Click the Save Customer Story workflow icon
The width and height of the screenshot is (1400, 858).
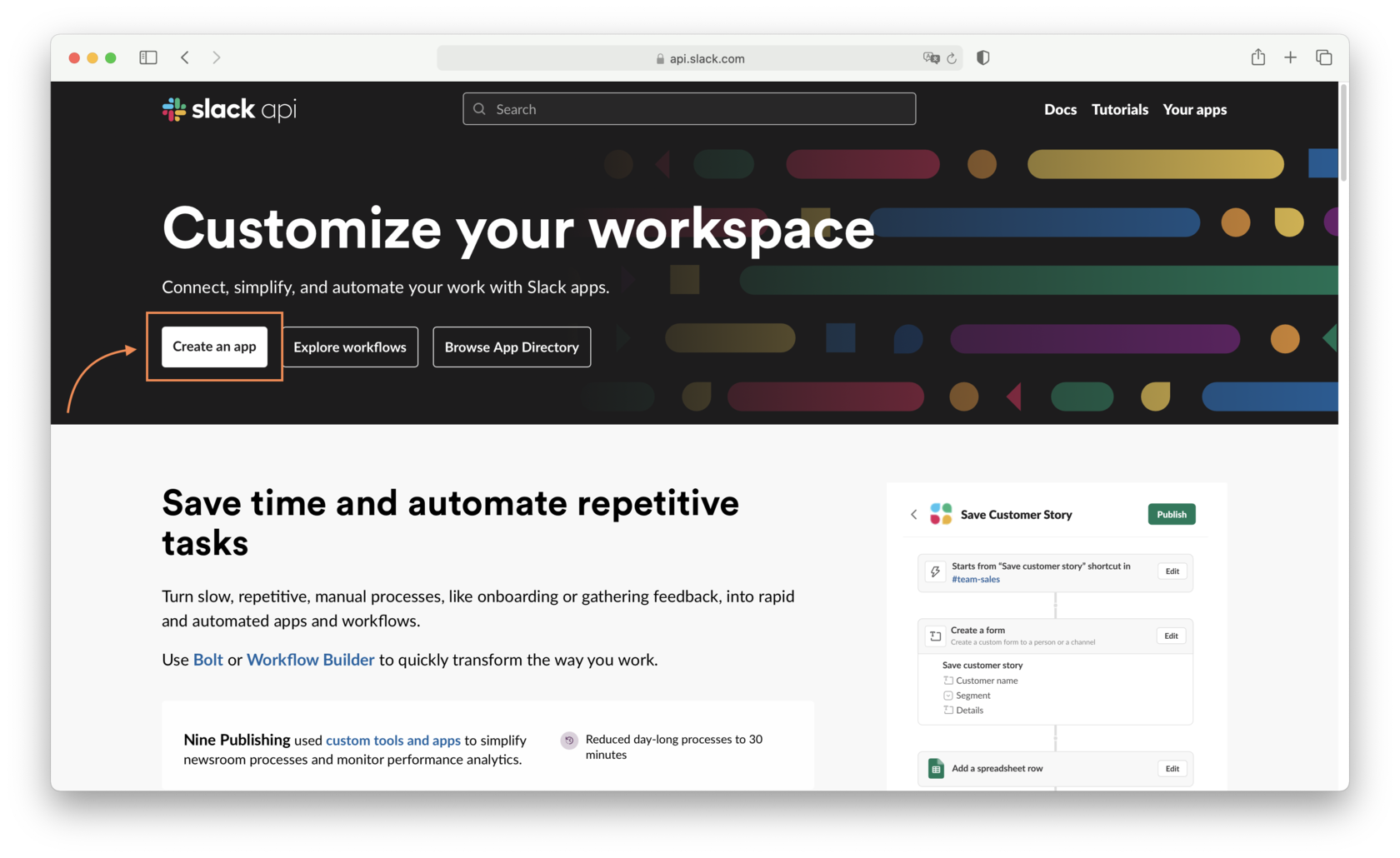pos(941,514)
